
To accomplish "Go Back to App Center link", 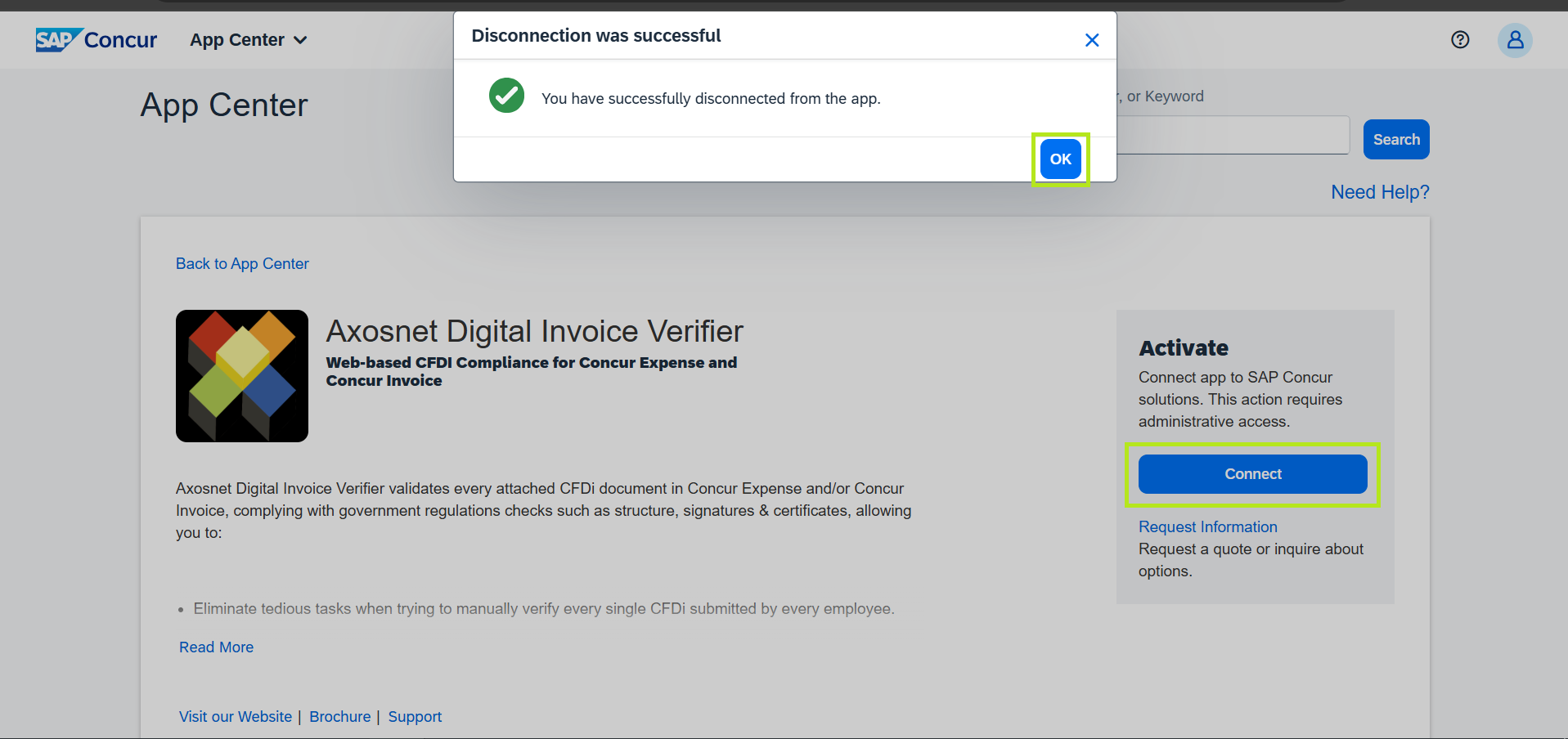I will tap(242, 264).
